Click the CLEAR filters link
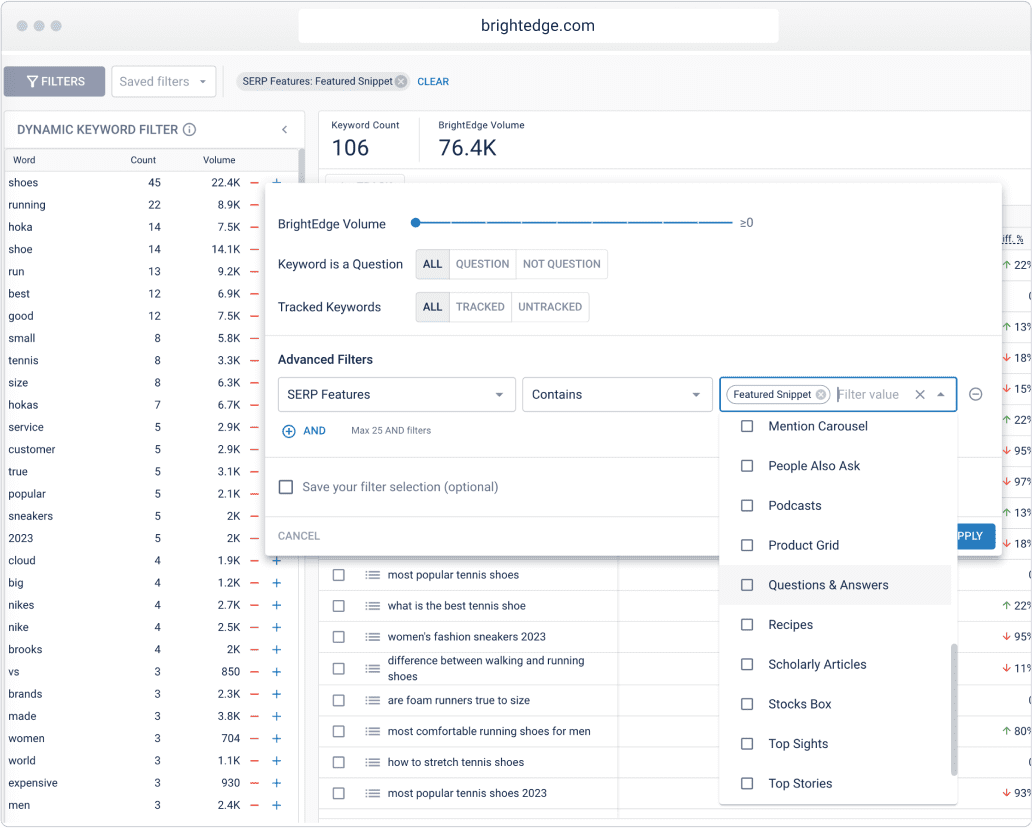Viewport: 1032px width, 828px height. coord(433,82)
